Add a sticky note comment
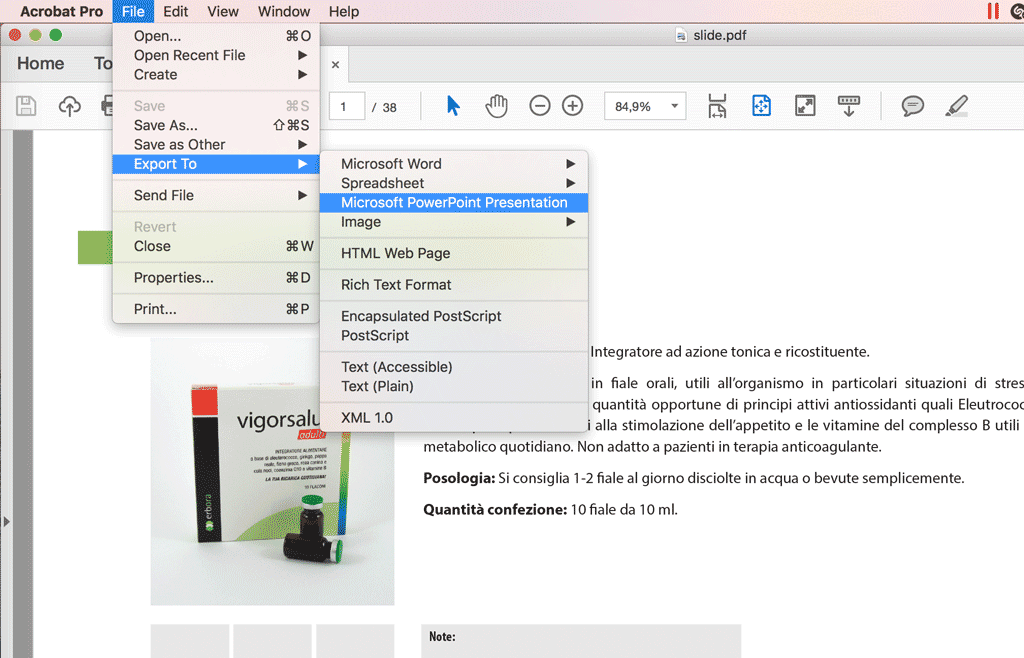This screenshot has height=658, width=1024. click(912, 106)
